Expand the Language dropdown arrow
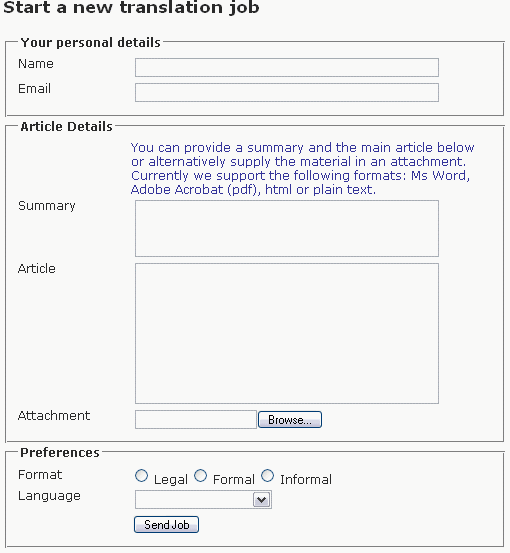The image size is (510, 553). [262, 500]
